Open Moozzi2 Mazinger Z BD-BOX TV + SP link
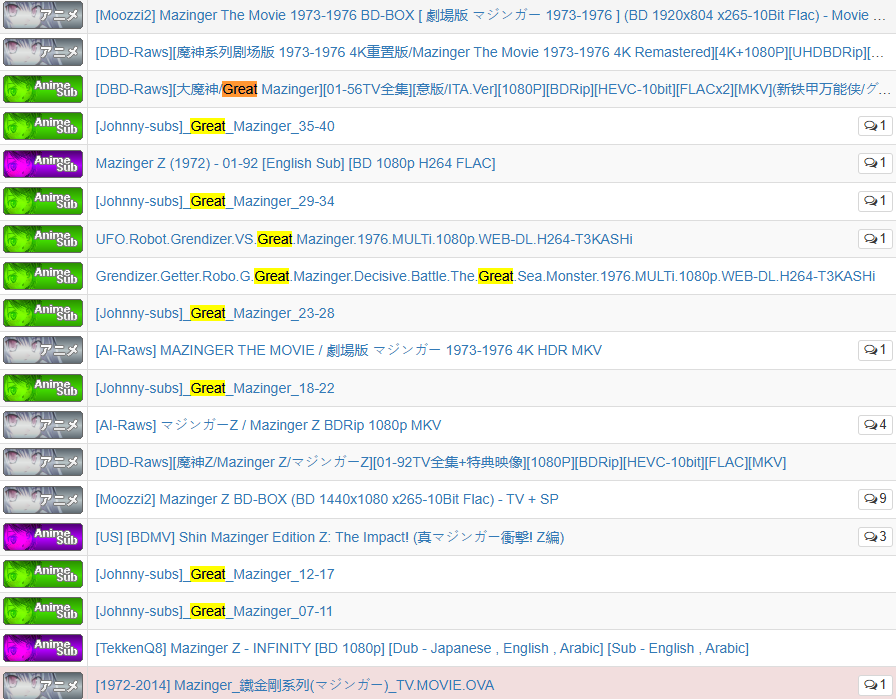The height and width of the screenshot is (699, 896). click(x=327, y=500)
